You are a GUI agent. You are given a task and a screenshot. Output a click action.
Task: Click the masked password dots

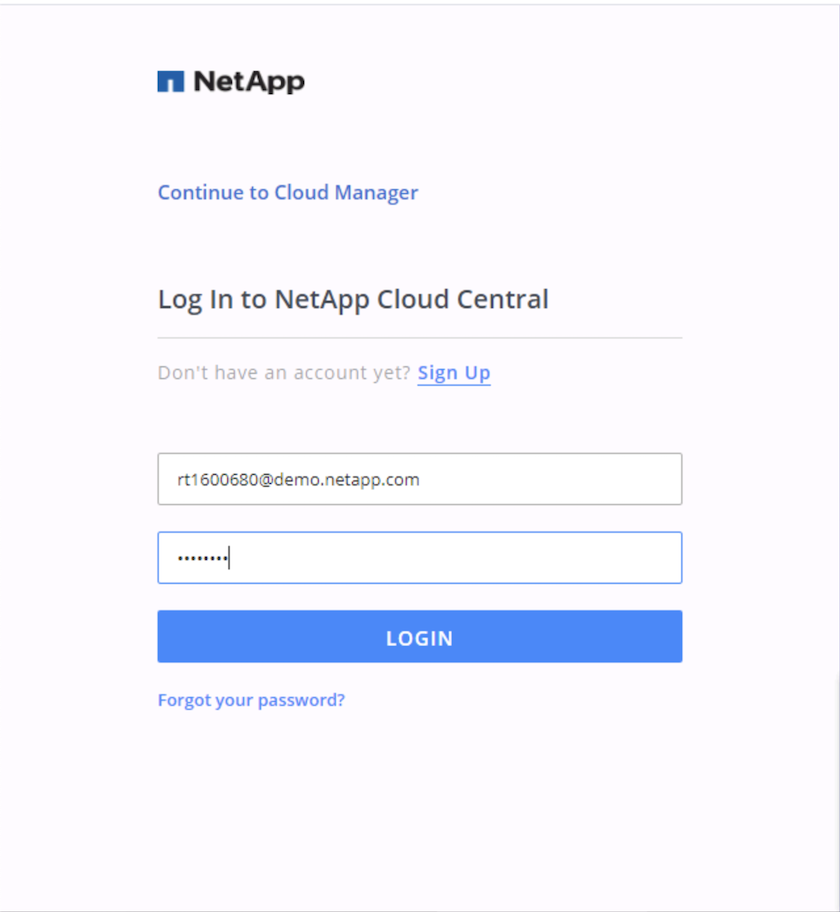[x=202, y=558]
